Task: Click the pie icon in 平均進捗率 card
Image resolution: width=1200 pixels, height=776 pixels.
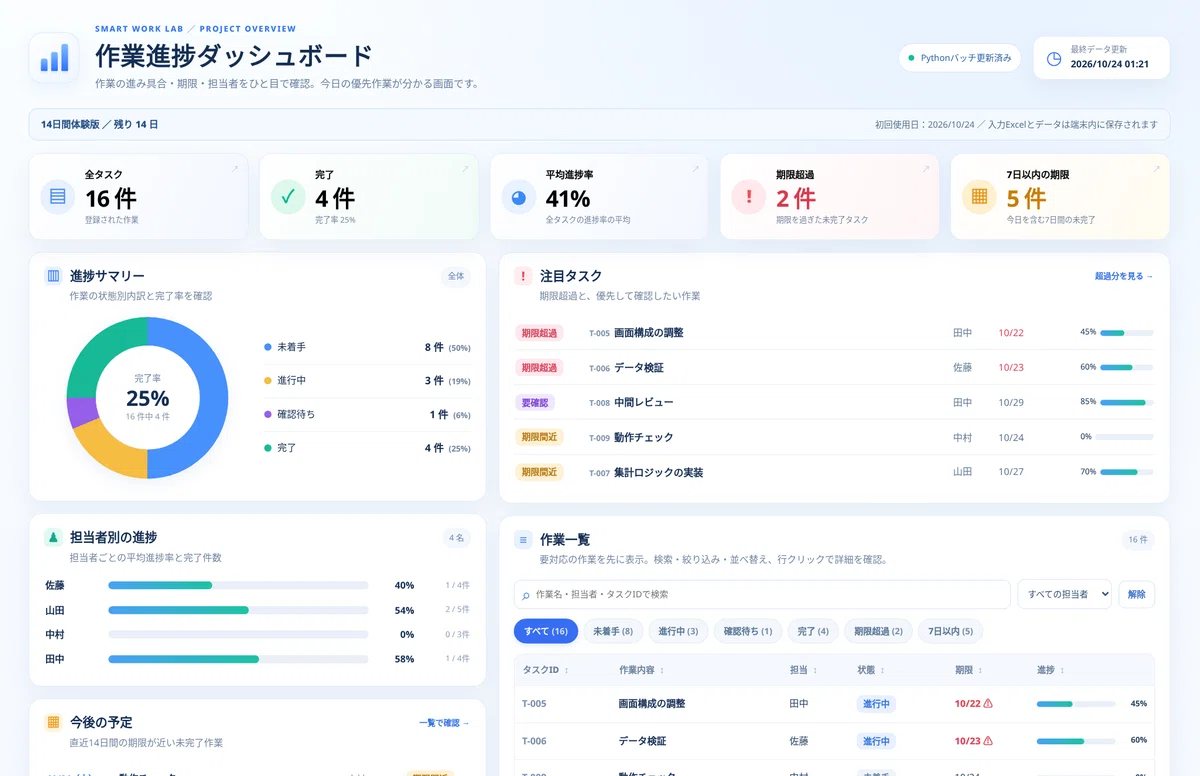Action: point(518,196)
